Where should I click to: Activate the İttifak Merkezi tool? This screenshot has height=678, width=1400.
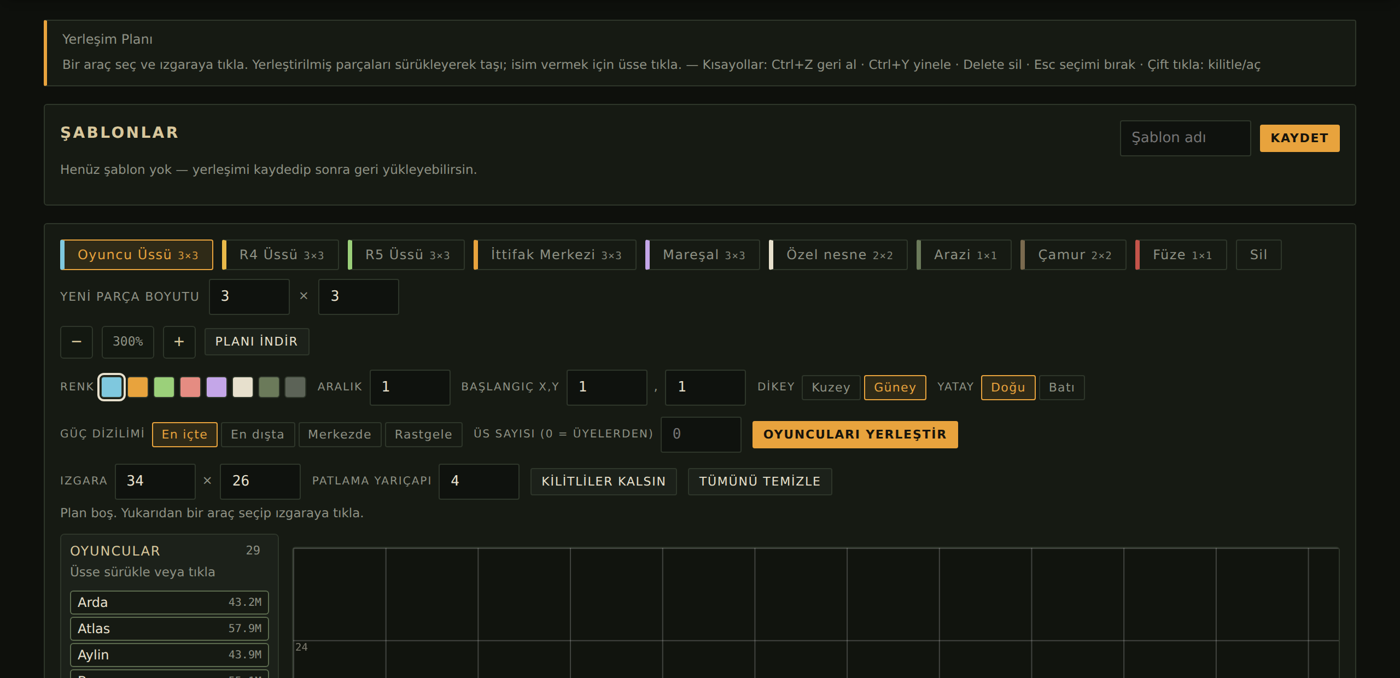(555, 255)
